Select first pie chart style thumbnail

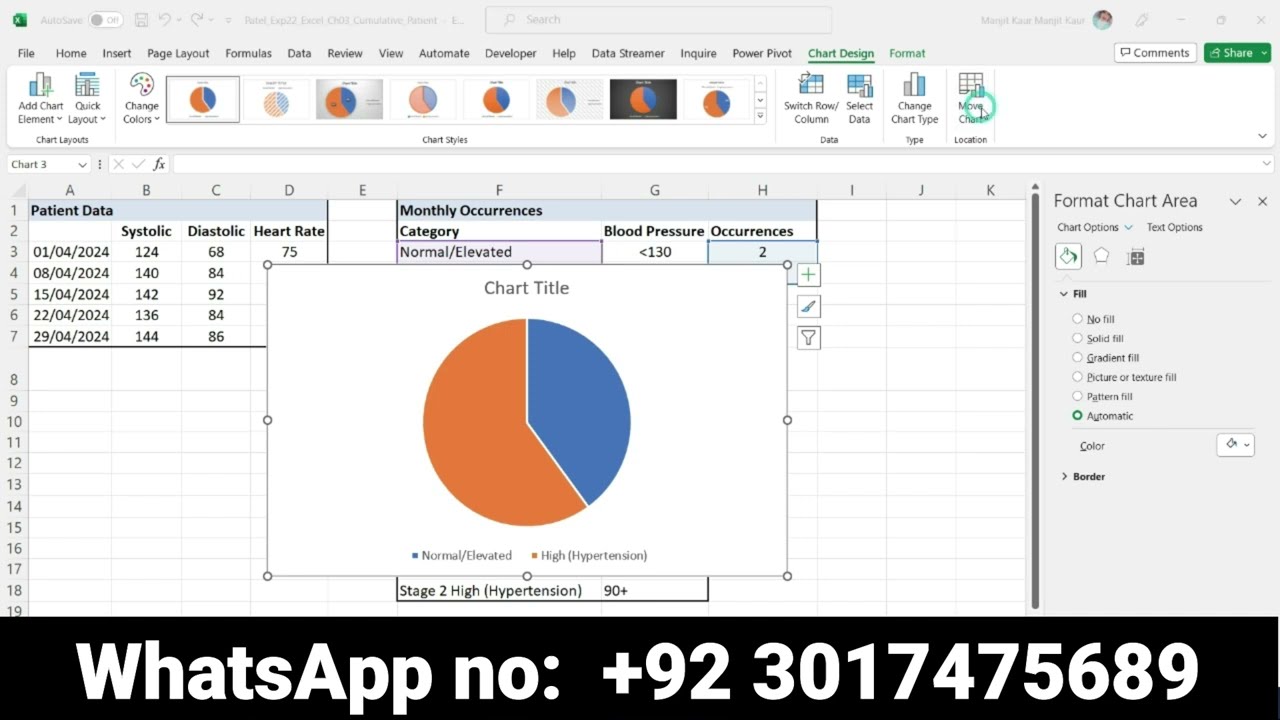tap(202, 100)
